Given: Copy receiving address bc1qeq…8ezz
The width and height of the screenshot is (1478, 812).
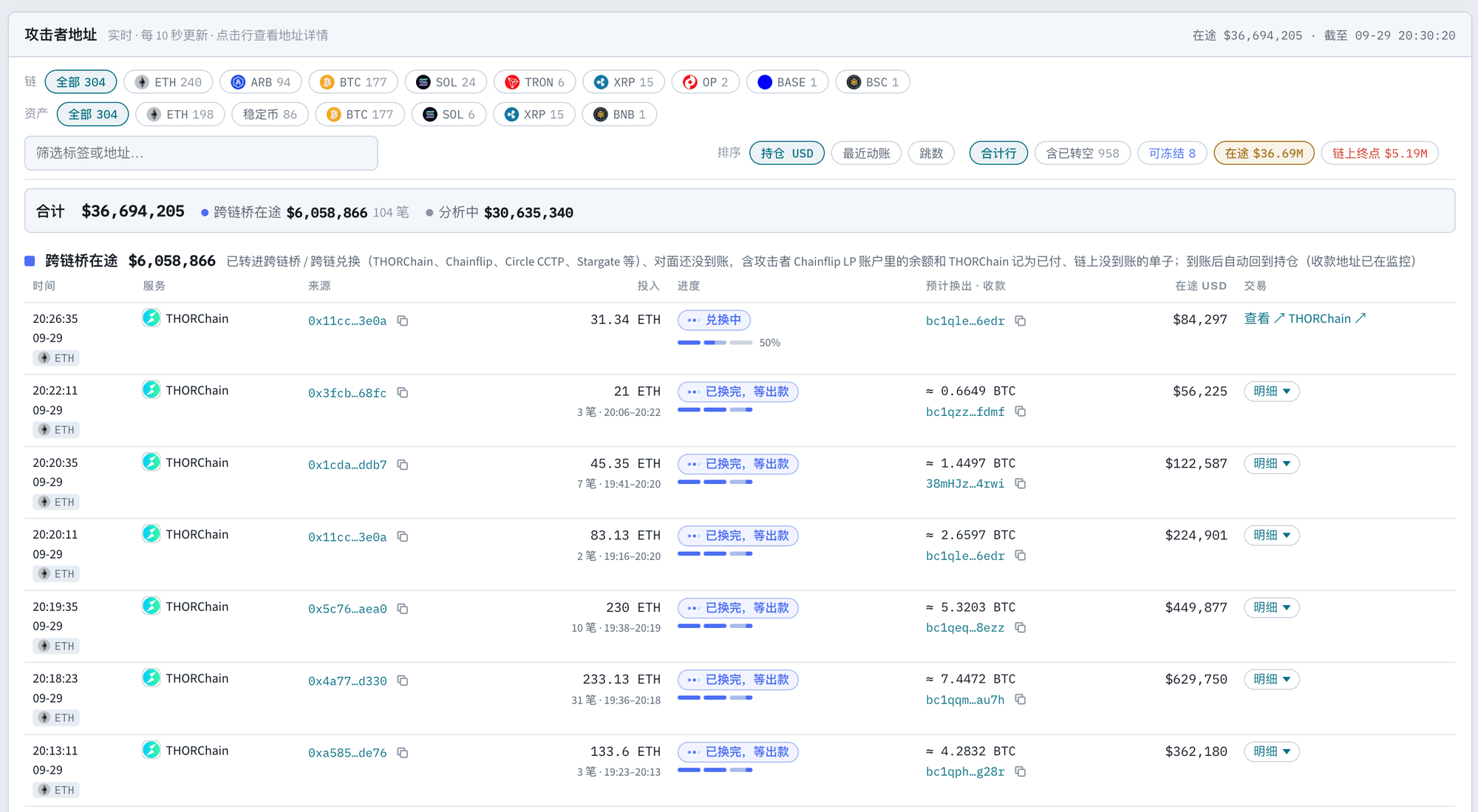Looking at the screenshot, I should (1021, 627).
